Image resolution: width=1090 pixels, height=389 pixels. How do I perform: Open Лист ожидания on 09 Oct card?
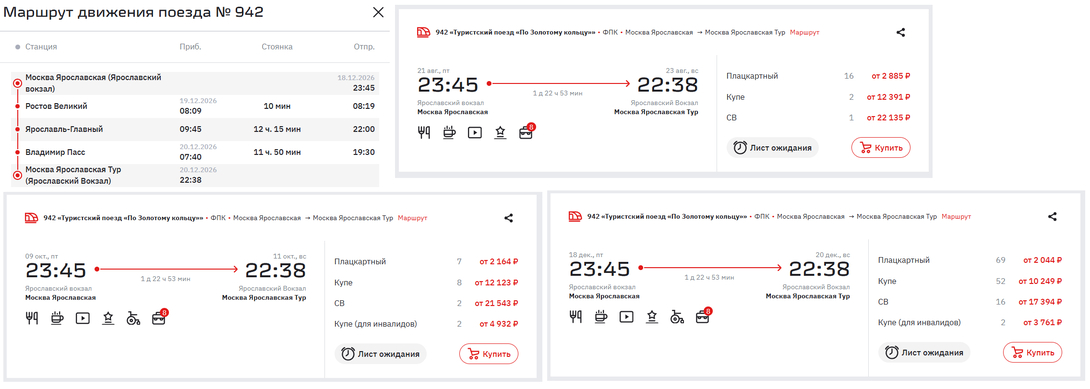click(381, 354)
